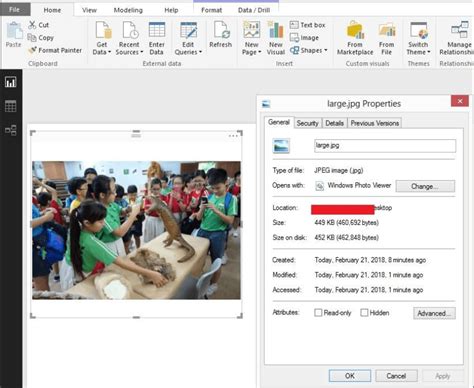Toggle the Read-only checkbox
474x388 pixels.
(318, 313)
